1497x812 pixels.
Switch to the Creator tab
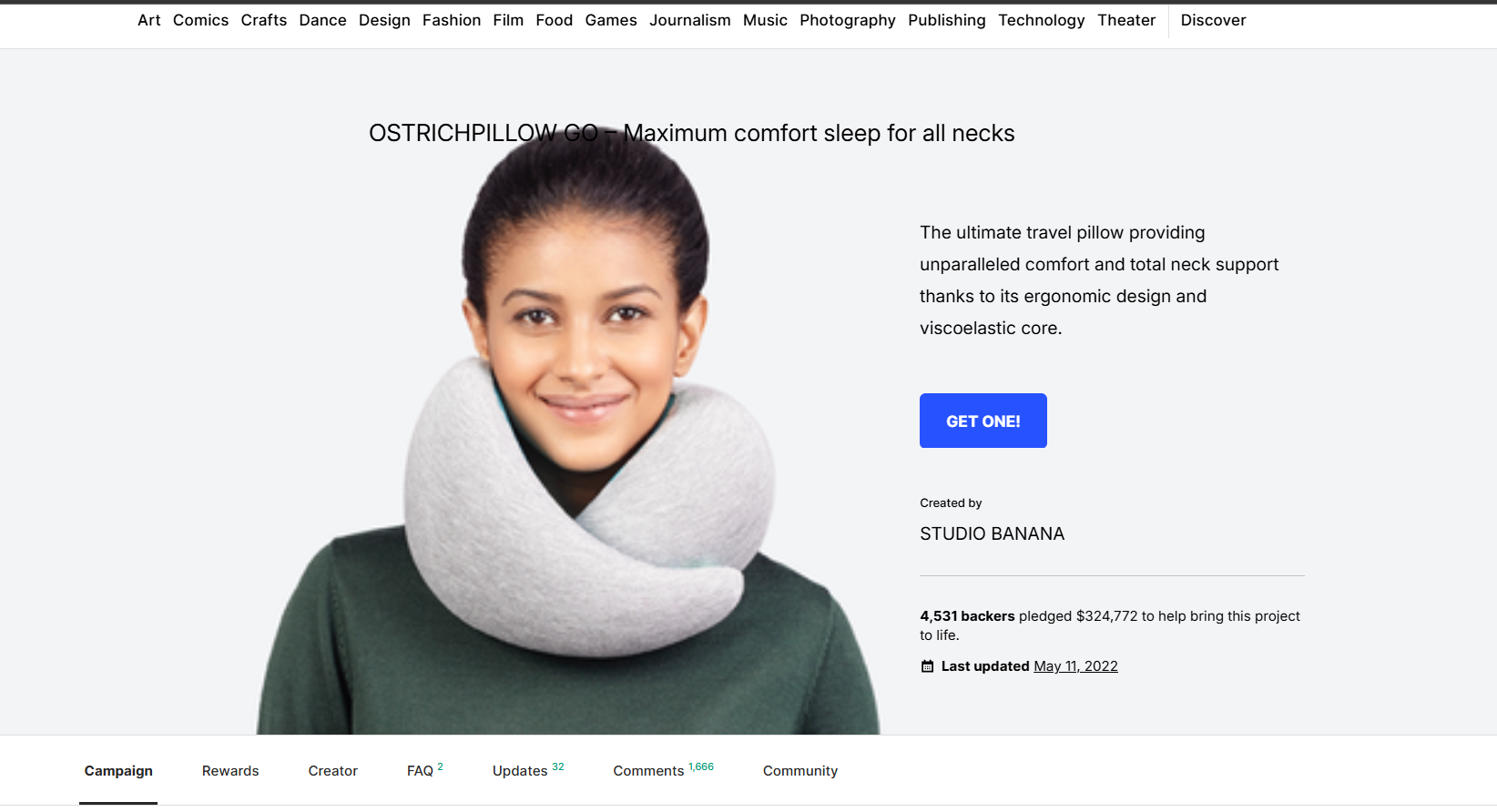[332, 771]
